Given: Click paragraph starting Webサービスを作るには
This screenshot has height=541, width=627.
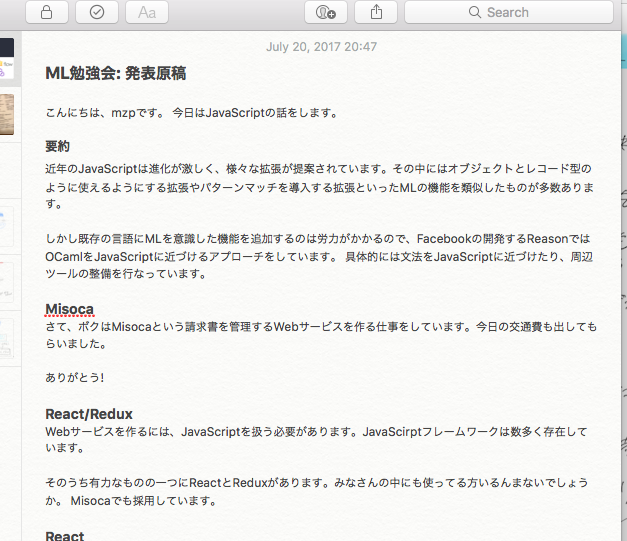Looking at the screenshot, I should coord(316,439).
